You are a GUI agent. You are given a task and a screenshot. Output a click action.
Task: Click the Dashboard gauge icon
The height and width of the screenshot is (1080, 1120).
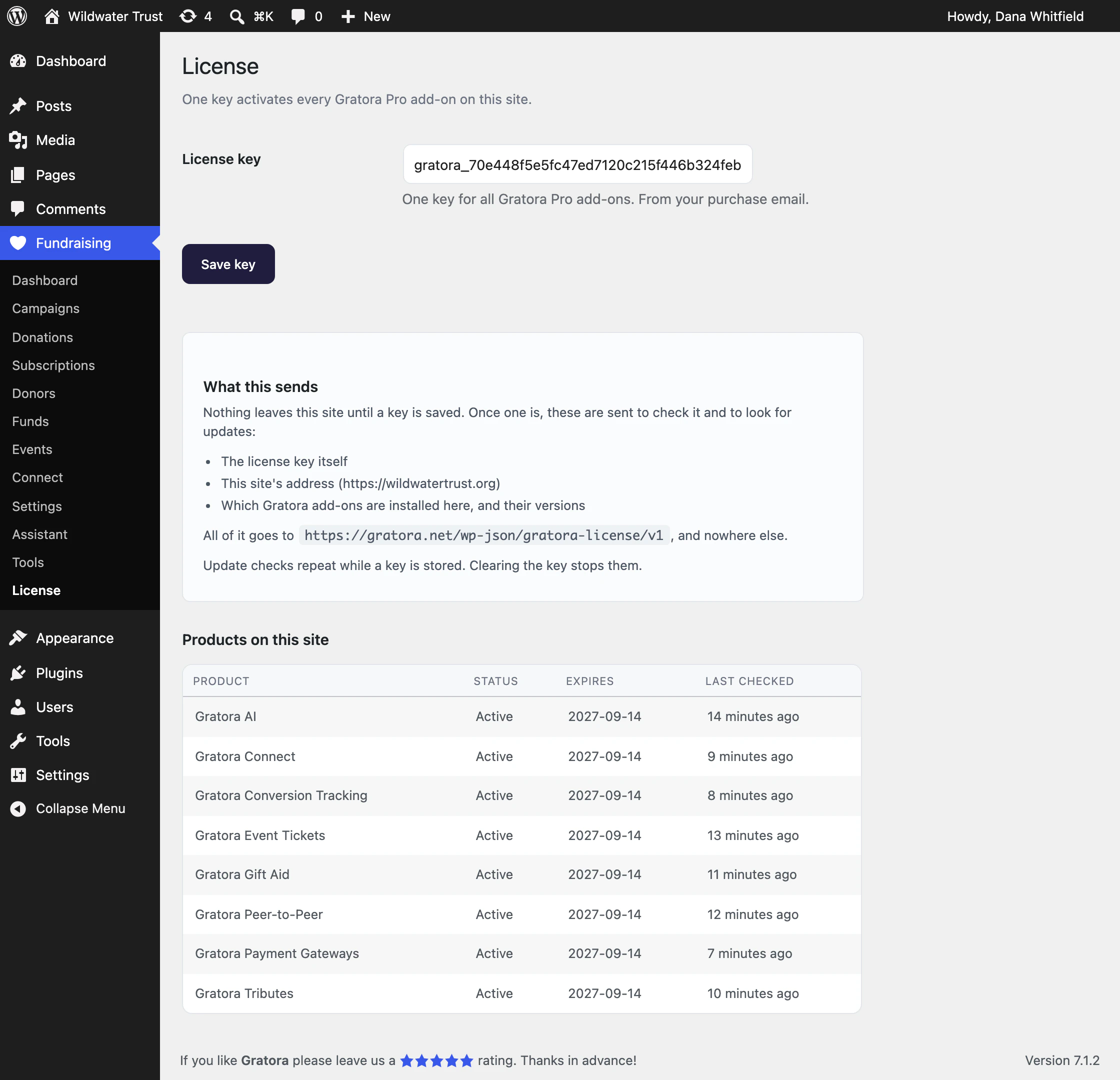tap(18, 61)
